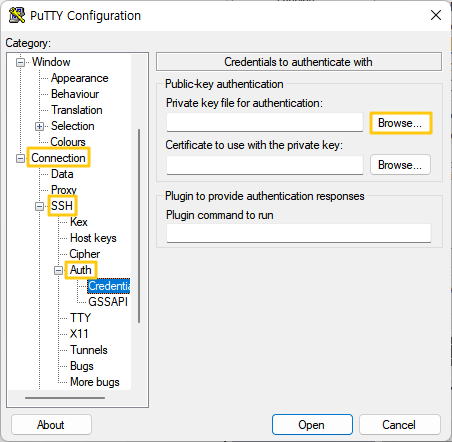Click the 'Category:' label
The image size is (452, 442).
pos(28,43)
